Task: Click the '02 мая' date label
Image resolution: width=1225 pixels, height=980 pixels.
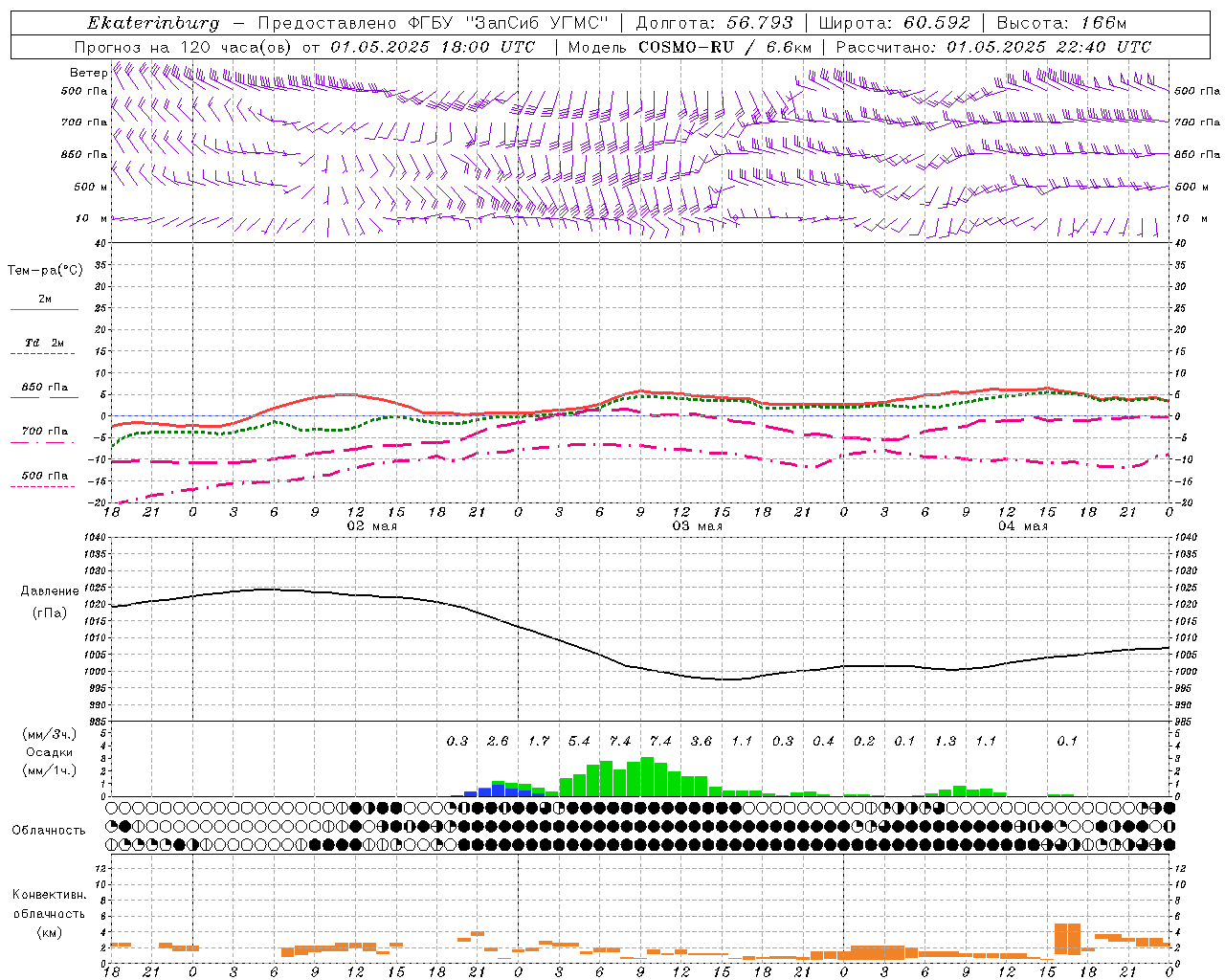Action: (371, 526)
